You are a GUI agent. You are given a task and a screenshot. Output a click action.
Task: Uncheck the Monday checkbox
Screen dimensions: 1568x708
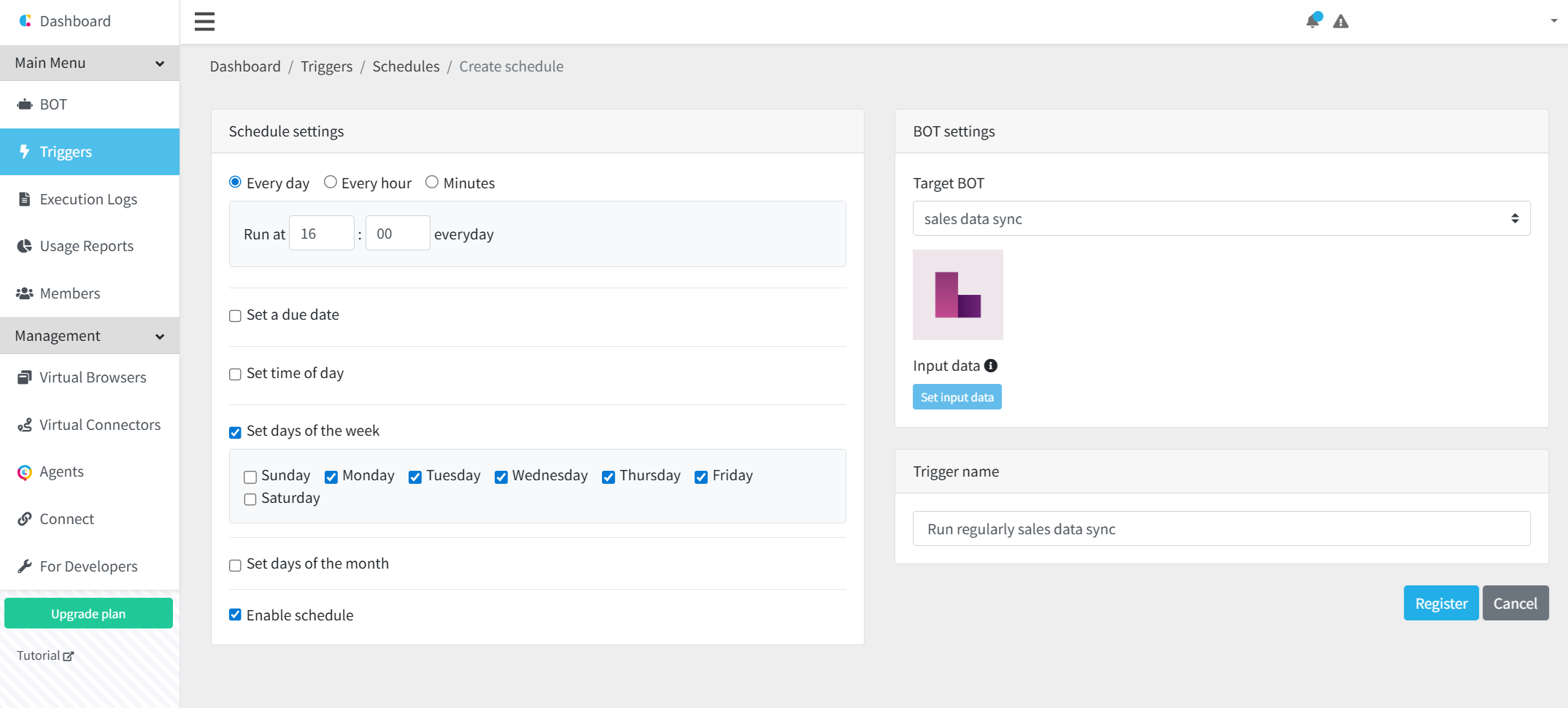coord(331,477)
